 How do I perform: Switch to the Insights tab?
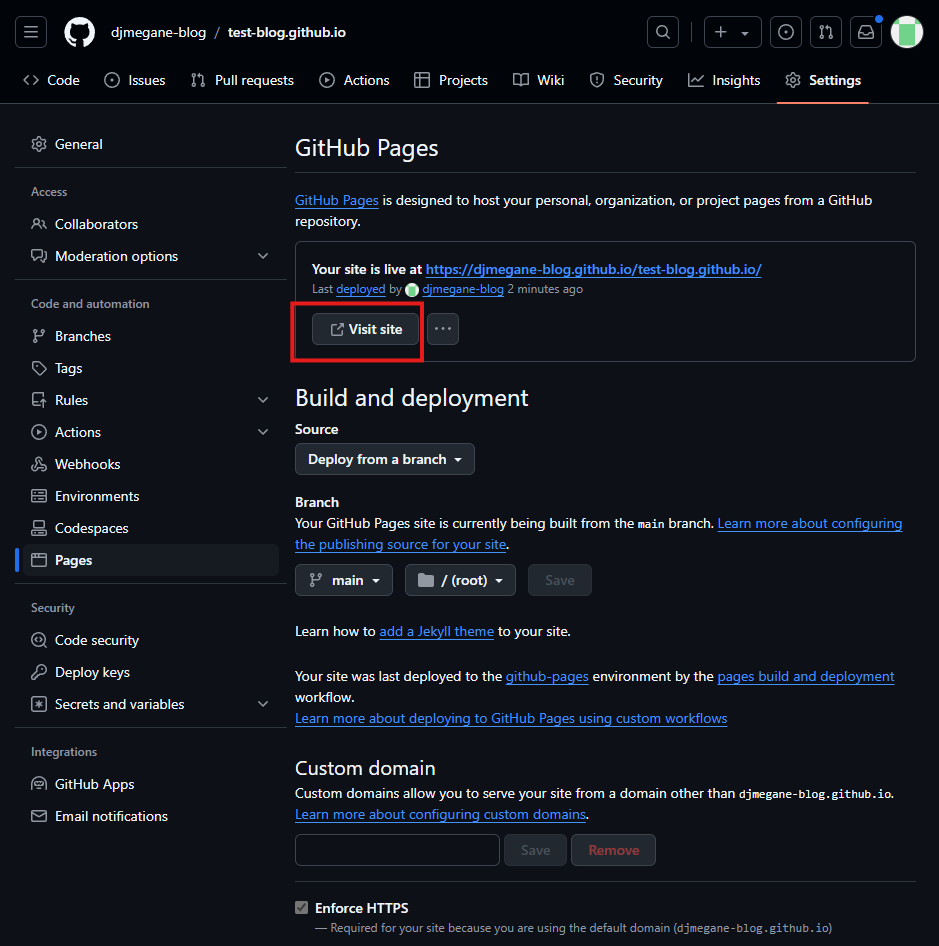pos(724,80)
